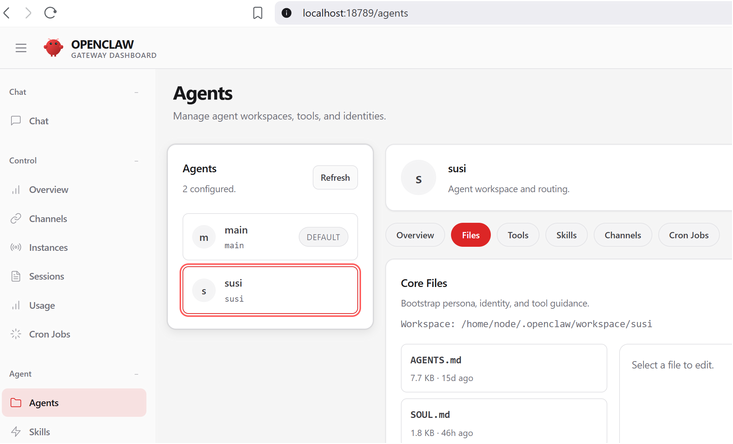Click the 'Agents' page heading
The image size is (733, 444).
203,93
